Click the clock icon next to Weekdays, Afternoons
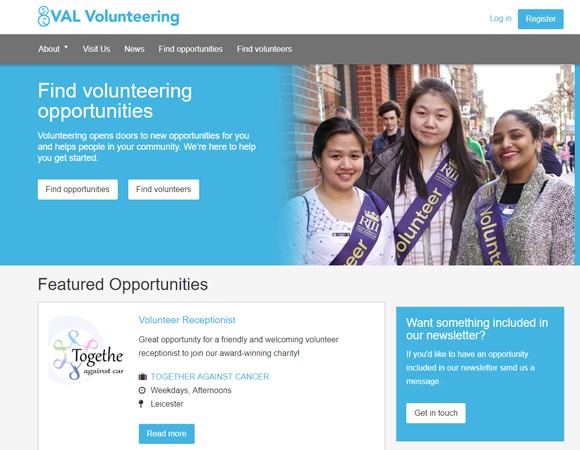580x450 pixels. click(142, 390)
